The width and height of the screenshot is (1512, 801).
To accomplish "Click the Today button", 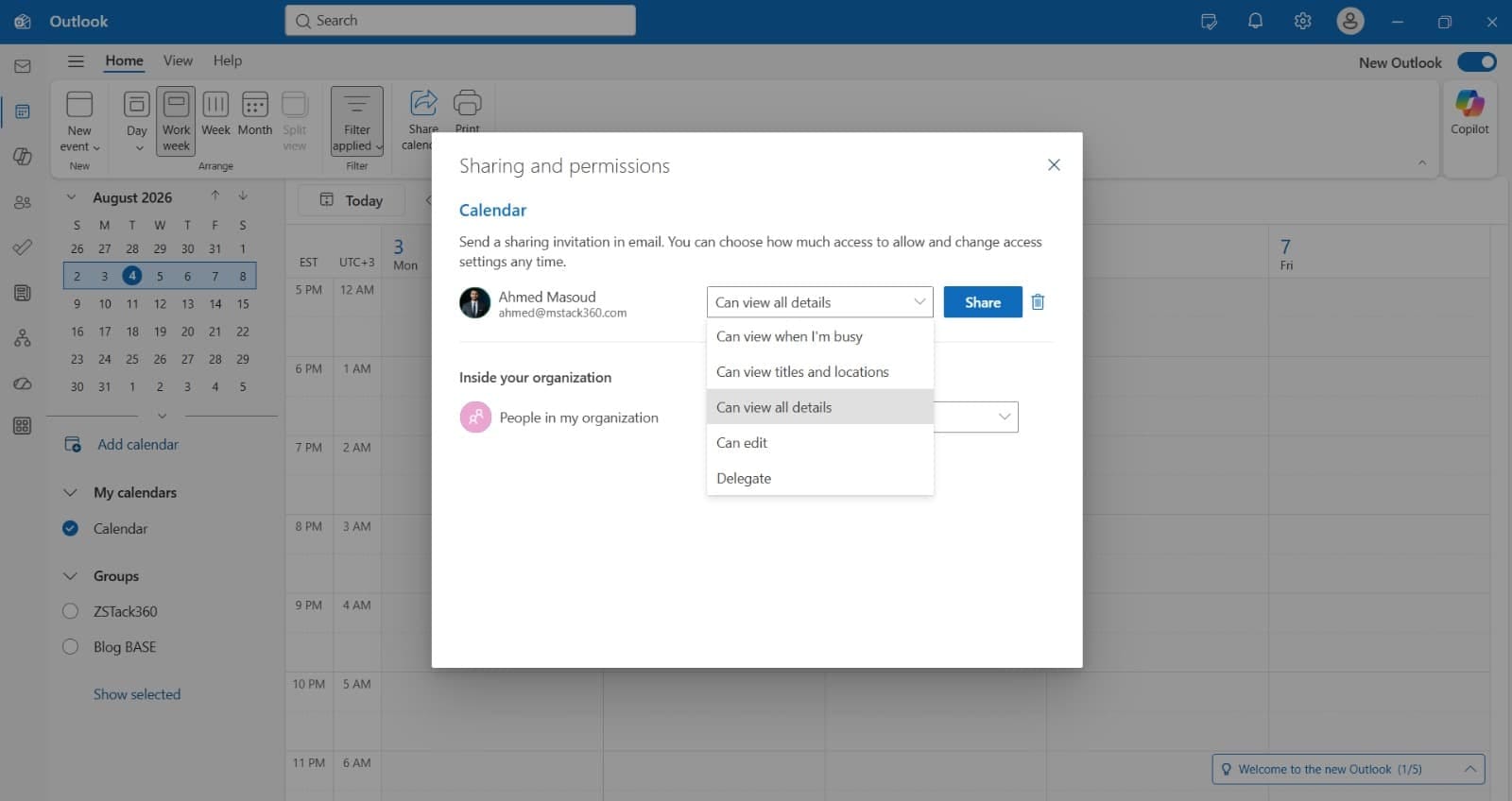I will [x=352, y=200].
